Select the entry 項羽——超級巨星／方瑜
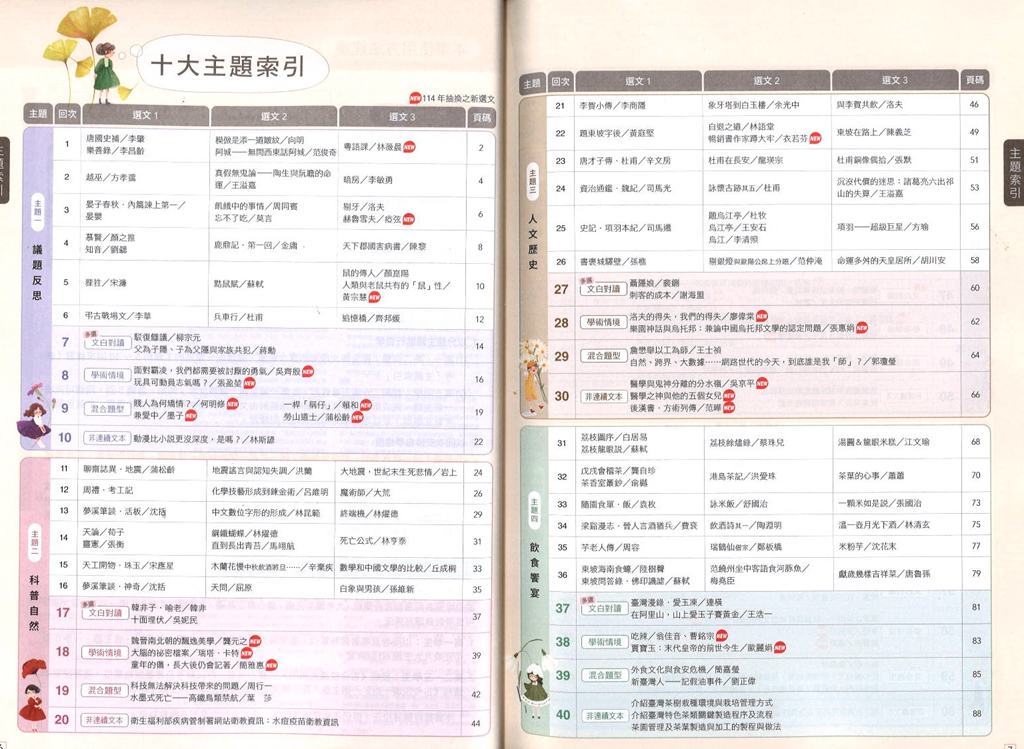The width and height of the screenshot is (1024, 749). pos(882,227)
